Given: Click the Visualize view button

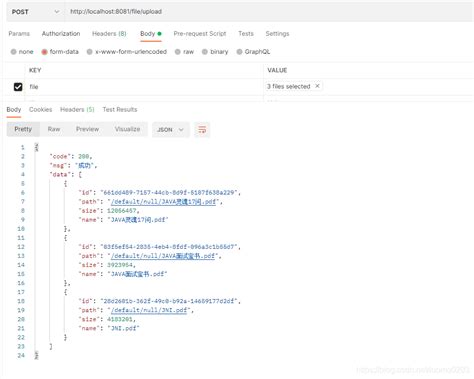Looking at the screenshot, I should click(x=127, y=129).
